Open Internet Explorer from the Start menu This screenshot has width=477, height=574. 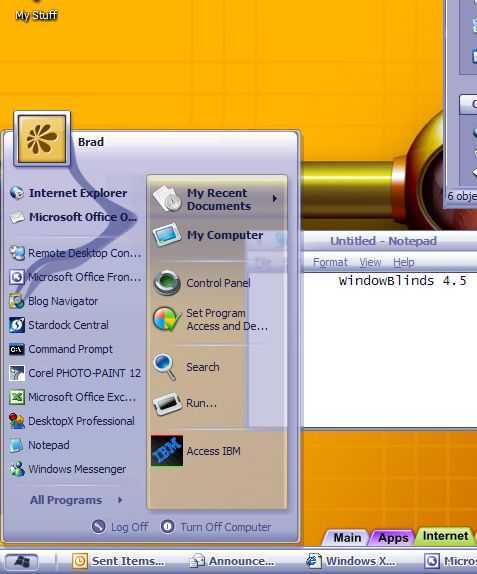coord(69,193)
